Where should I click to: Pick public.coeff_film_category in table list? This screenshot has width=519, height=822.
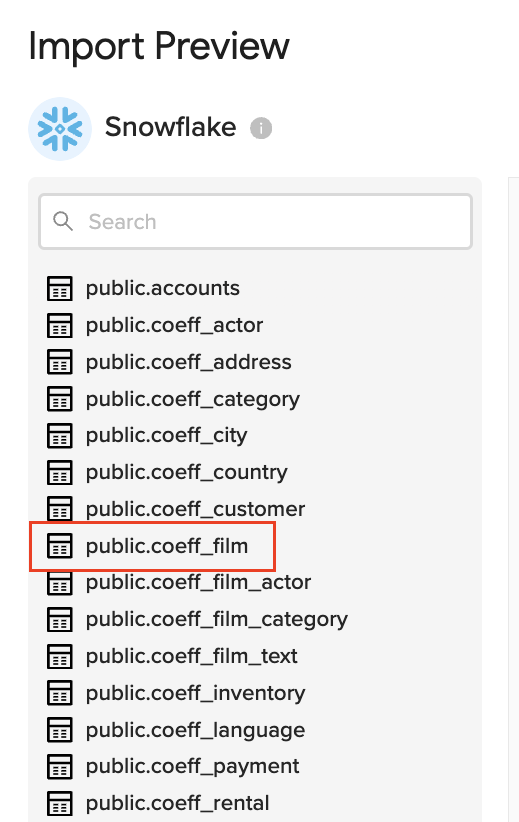pos(217,620)
